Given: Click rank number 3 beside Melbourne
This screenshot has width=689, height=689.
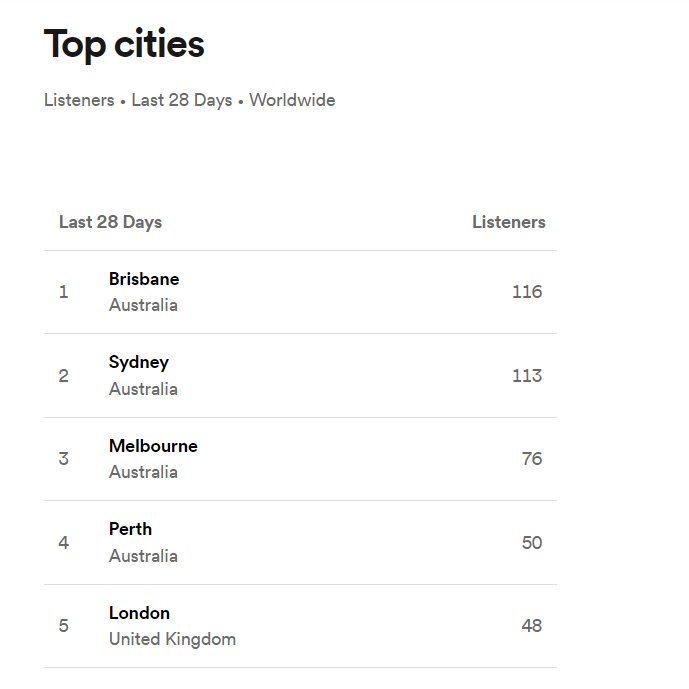Looking at the screenshot, I should (64, 459).
